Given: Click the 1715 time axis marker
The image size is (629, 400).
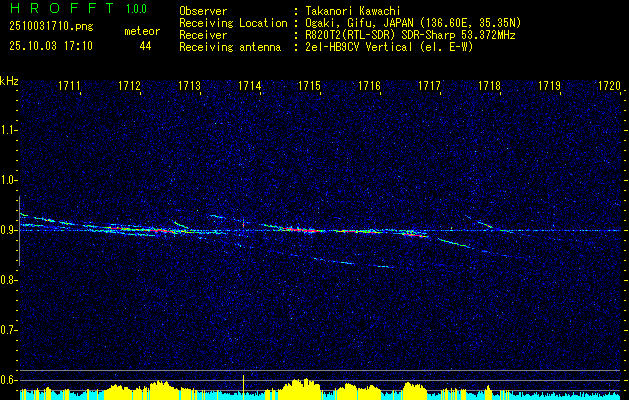Looking at the screenshot, I should pos(309,86).
